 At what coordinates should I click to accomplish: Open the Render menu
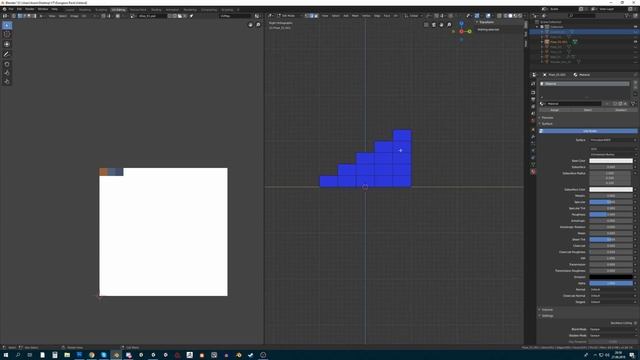pyautogui.click(x=29, y=9)
